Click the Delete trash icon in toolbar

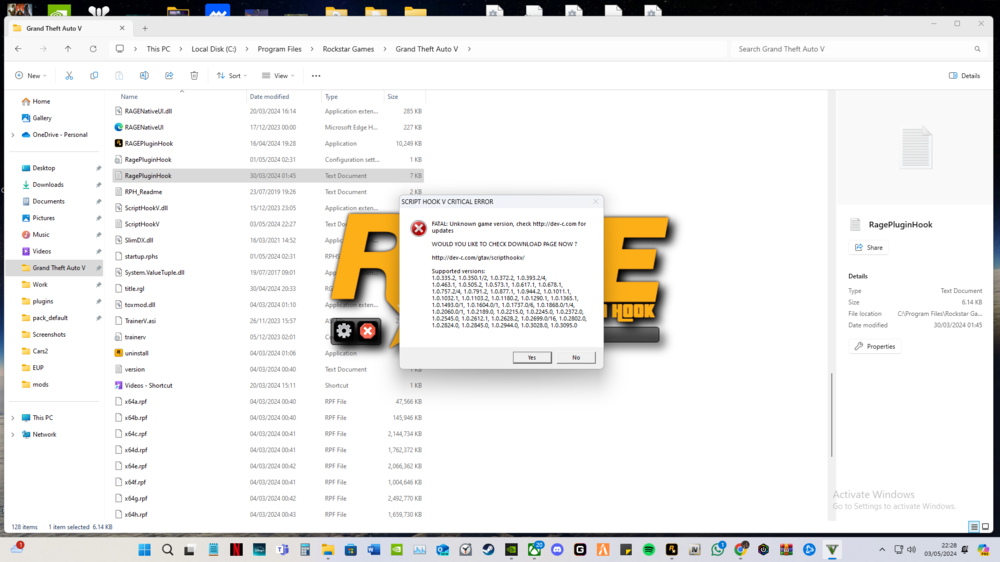(x=194, y=75)
